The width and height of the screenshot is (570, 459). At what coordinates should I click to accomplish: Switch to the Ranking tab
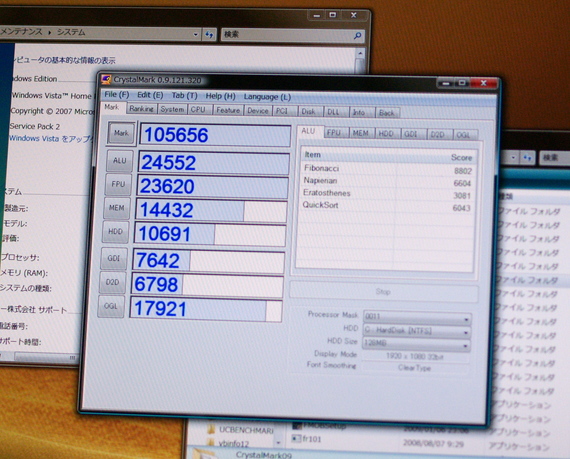pyautogui.click(x=141, y=109)
